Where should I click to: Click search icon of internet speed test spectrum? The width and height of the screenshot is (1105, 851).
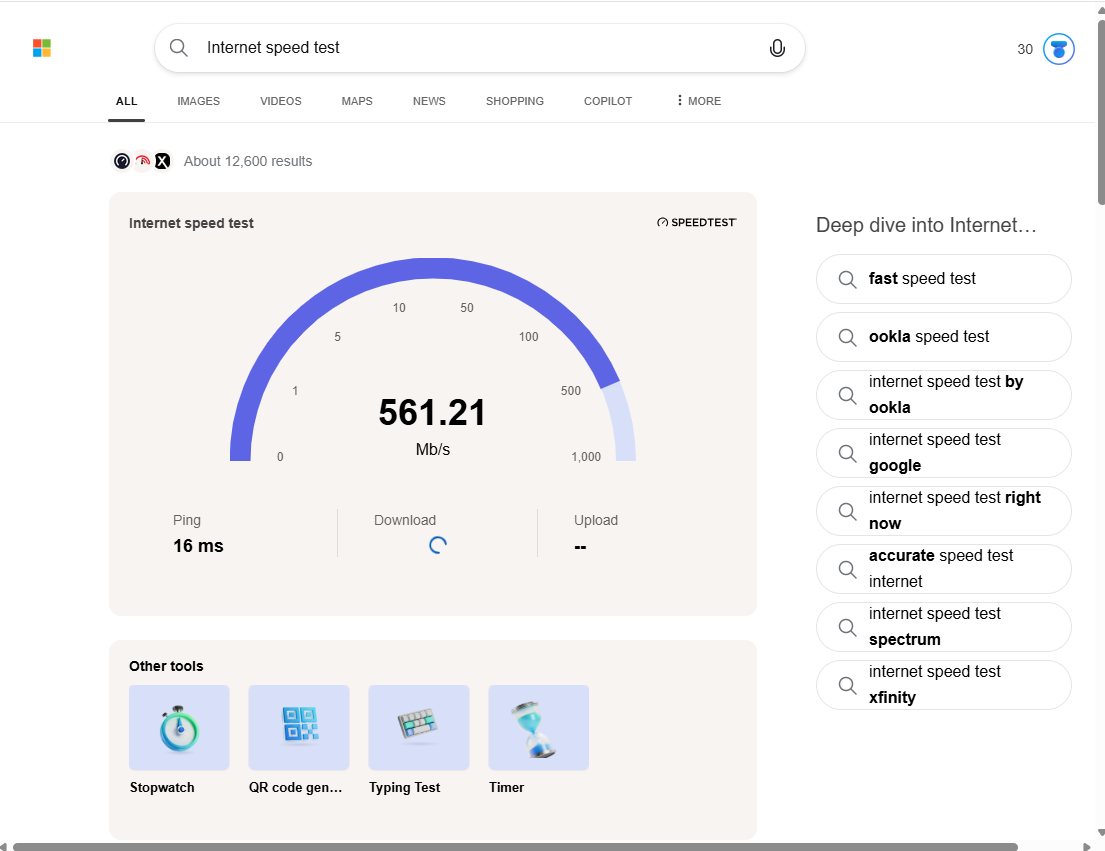(847, 628)
